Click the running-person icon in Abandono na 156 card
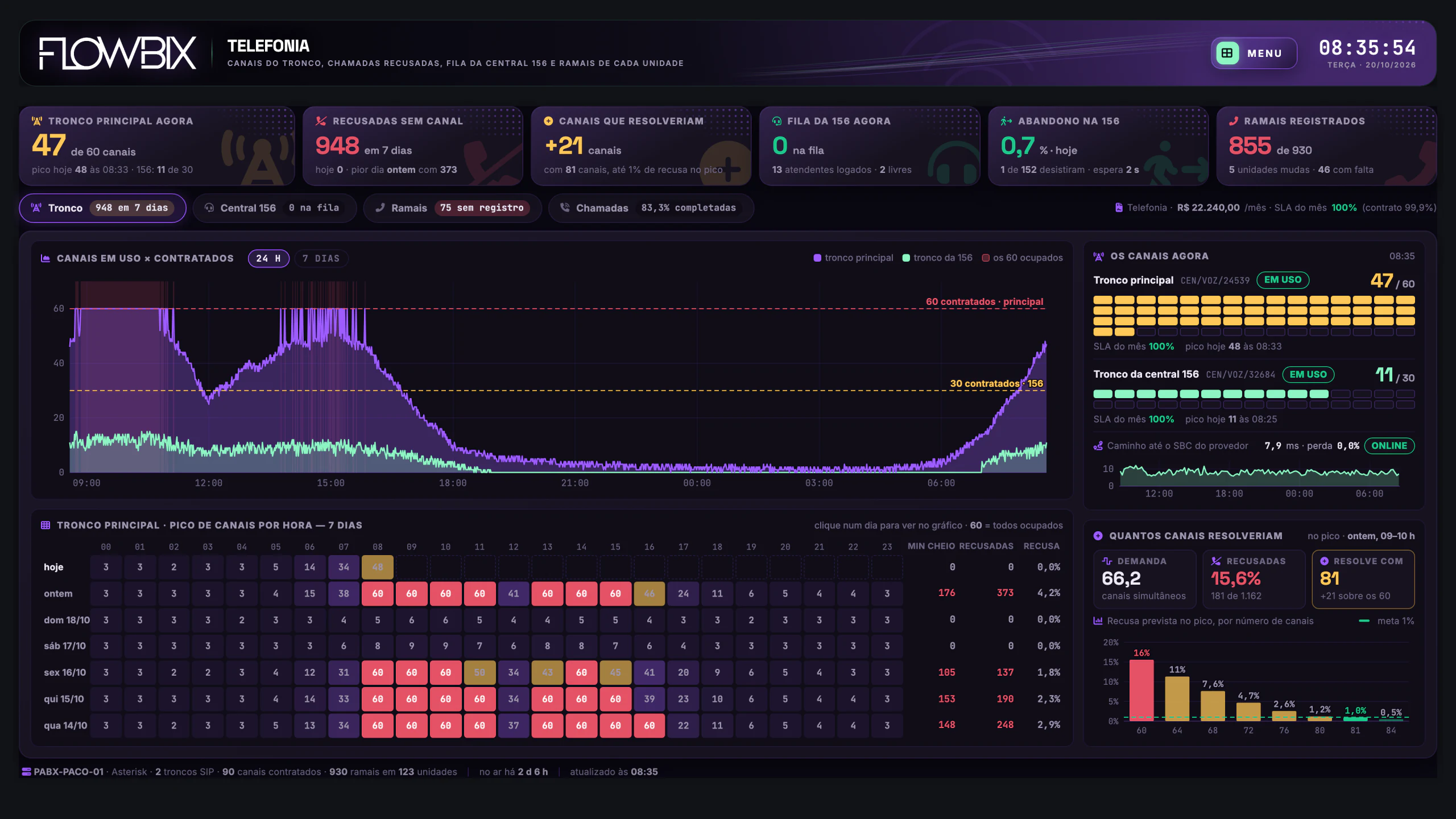This screenshot has height=819, width=1456. (x=1006, y=121)
